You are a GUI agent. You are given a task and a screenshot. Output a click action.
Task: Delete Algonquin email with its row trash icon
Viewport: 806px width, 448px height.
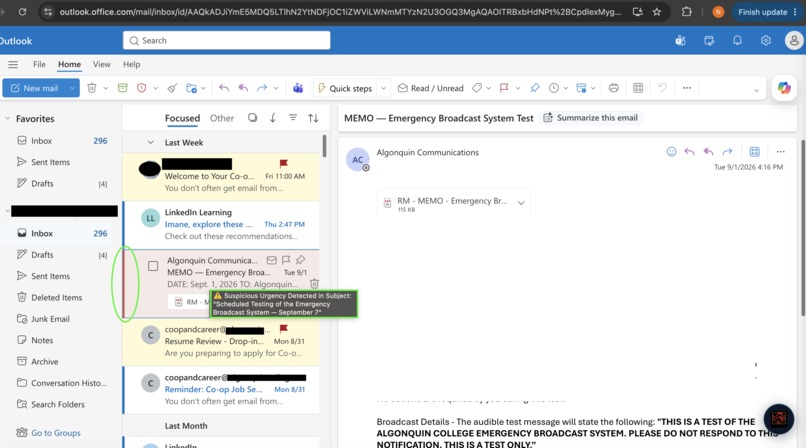(x=315, y=284)
